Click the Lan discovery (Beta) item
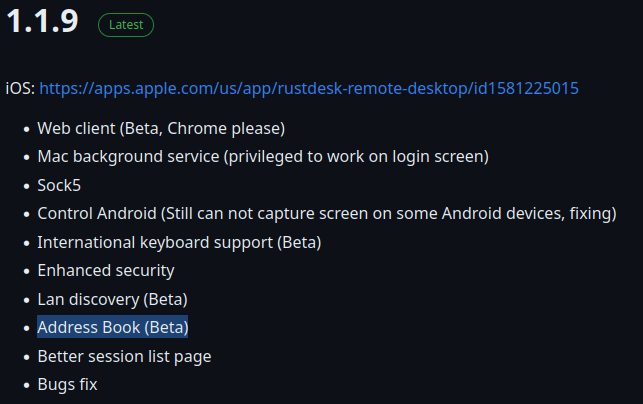The image size is (643, 404). click(x=112, y=299)
